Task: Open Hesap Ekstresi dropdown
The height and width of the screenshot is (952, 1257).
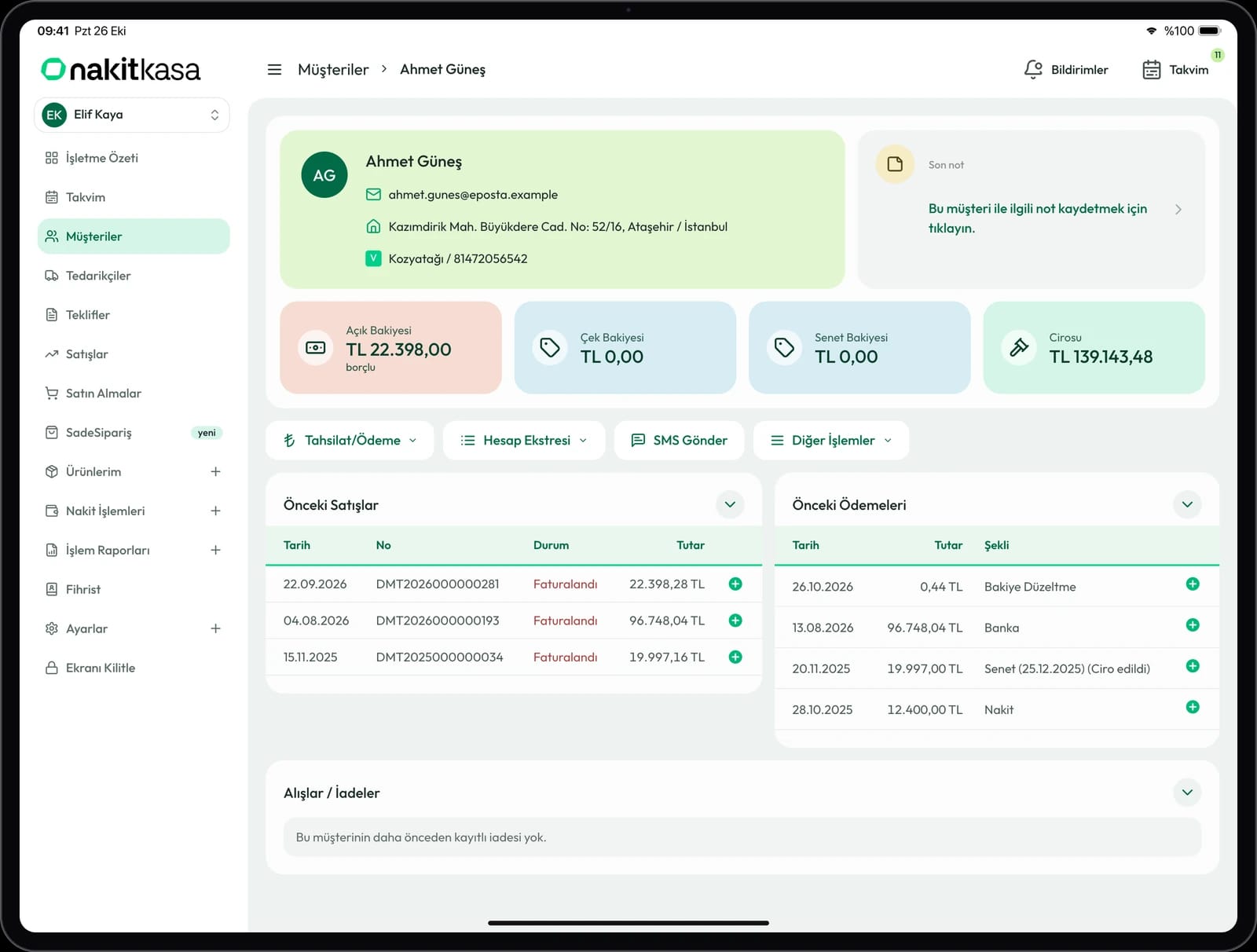Action: [524, 441]
